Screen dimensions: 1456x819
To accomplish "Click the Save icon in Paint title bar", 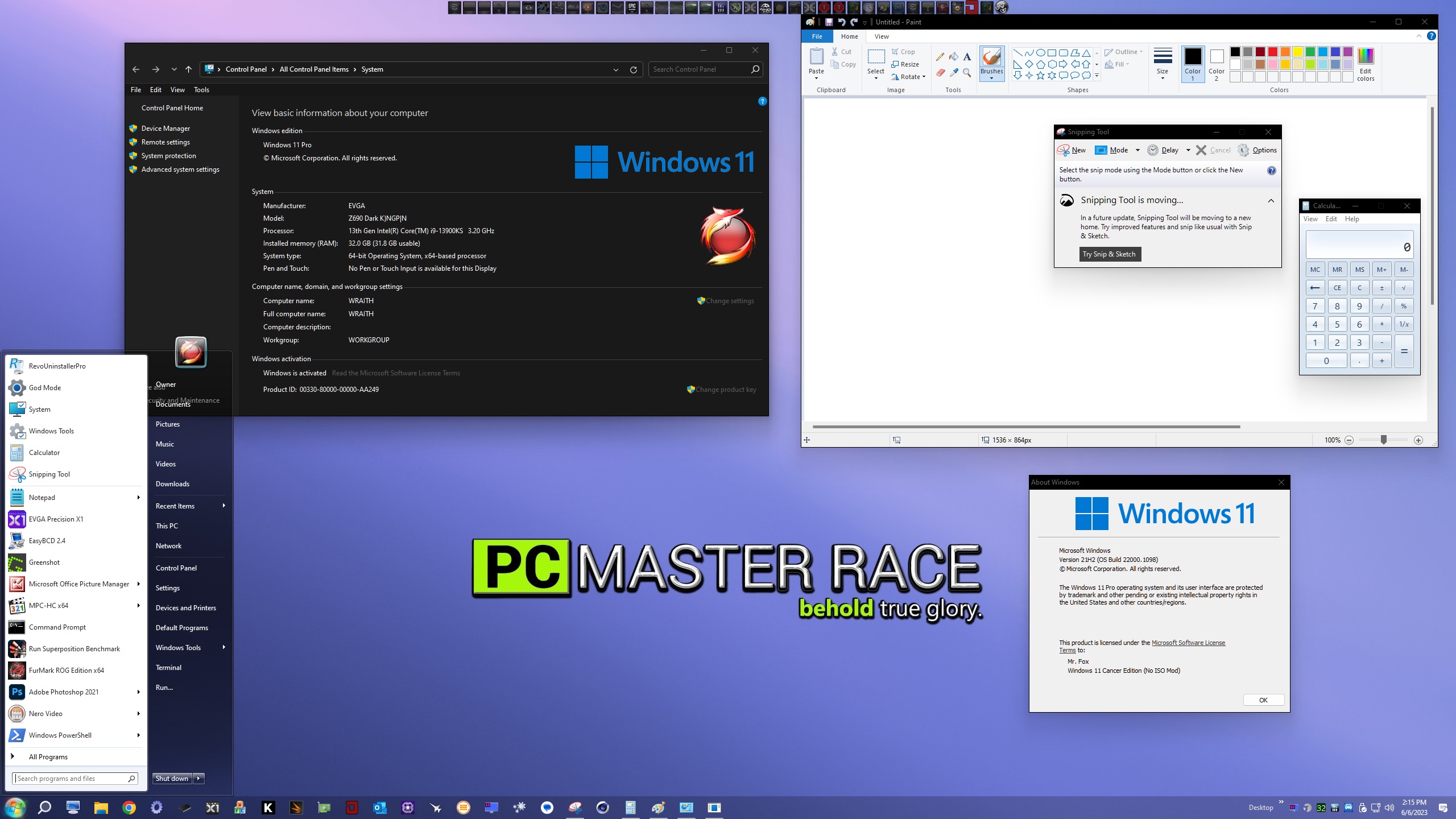I will 829,22.
